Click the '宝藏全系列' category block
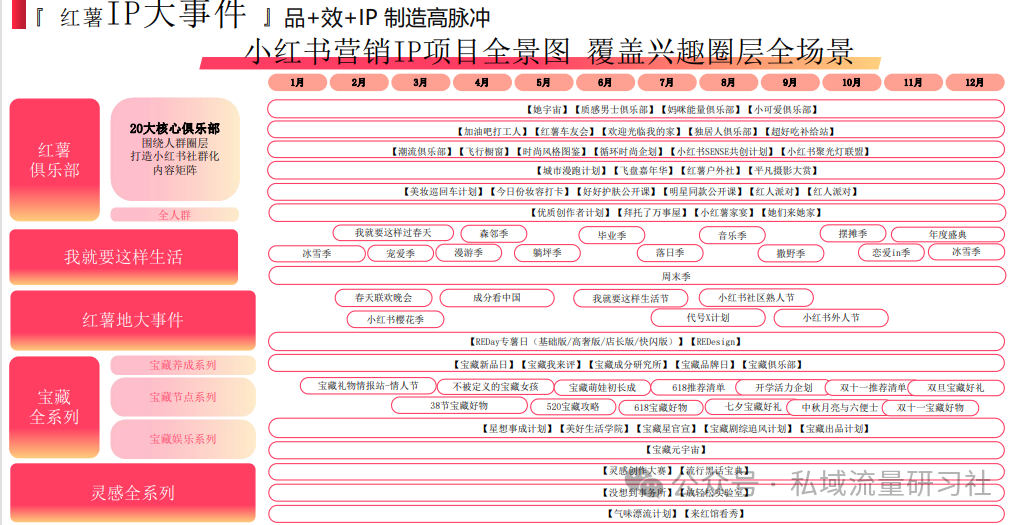Image resolution: width=1024 pixels, height=525 pixels. 55,407
